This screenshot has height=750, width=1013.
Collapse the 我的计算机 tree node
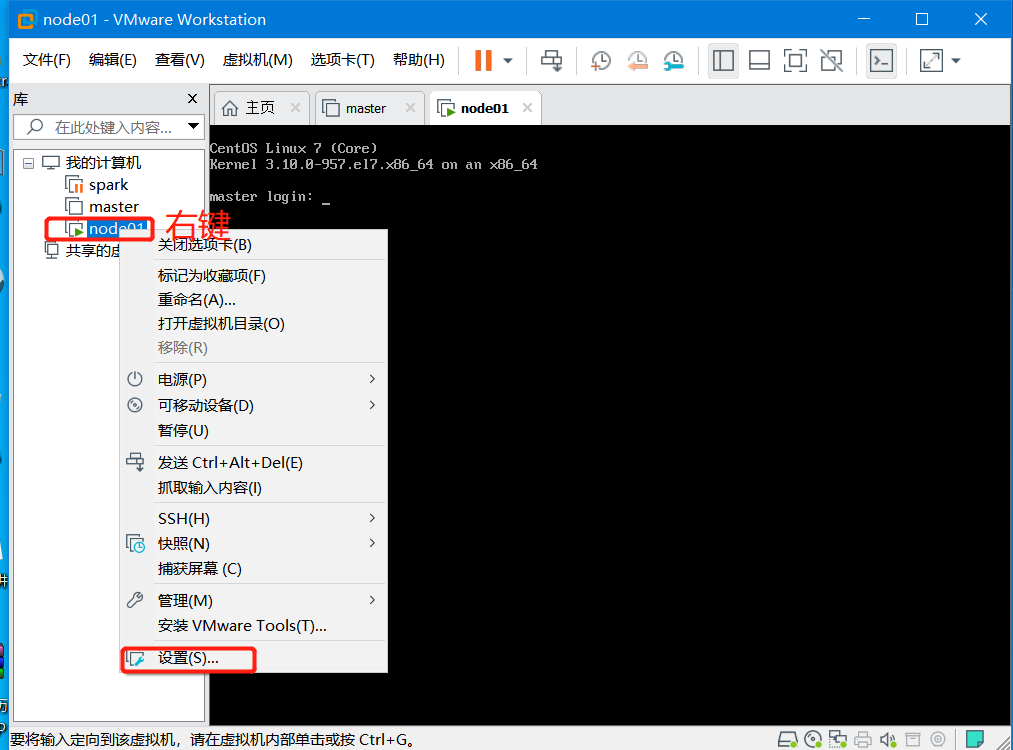28,163
